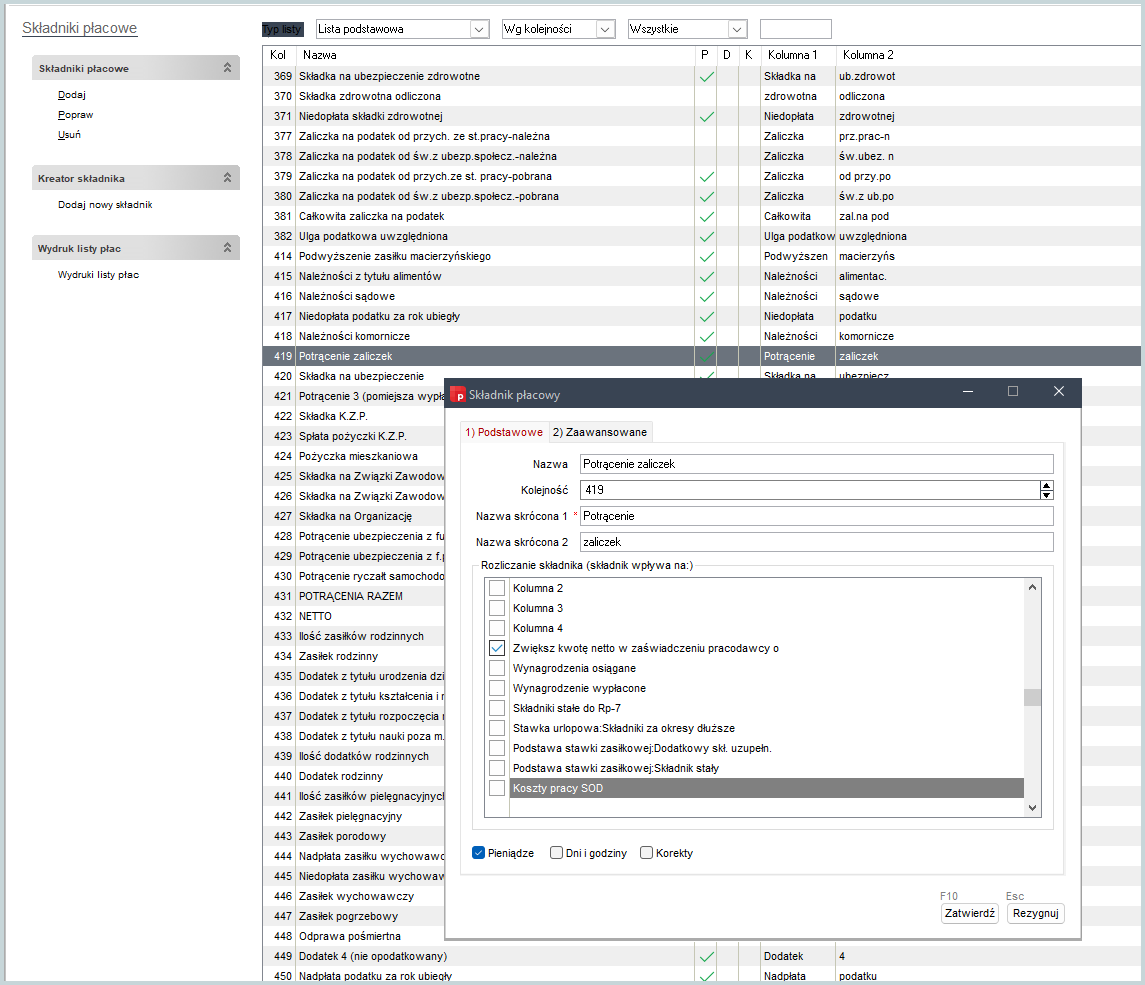Open Wydruki listy płac link

[99, 275]
